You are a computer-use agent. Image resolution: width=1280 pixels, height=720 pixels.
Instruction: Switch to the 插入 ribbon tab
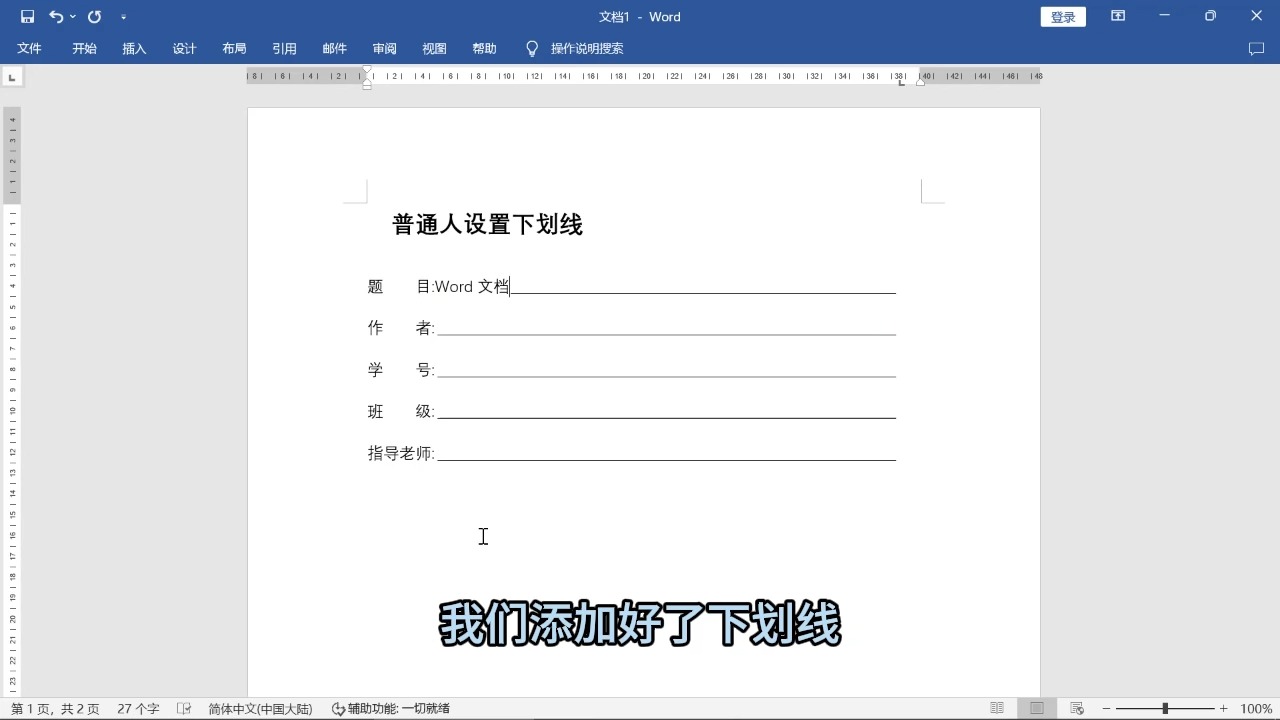[x=134, y=48]
